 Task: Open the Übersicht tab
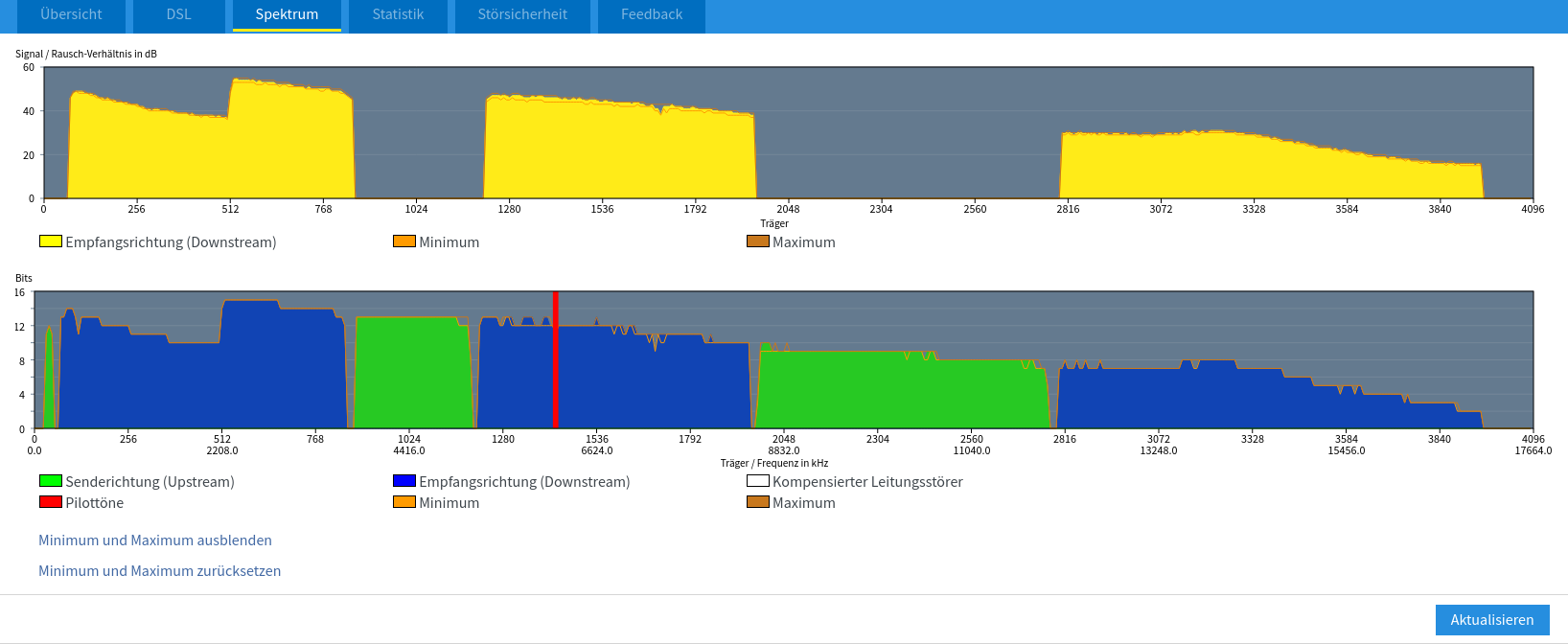click(72, 15)
